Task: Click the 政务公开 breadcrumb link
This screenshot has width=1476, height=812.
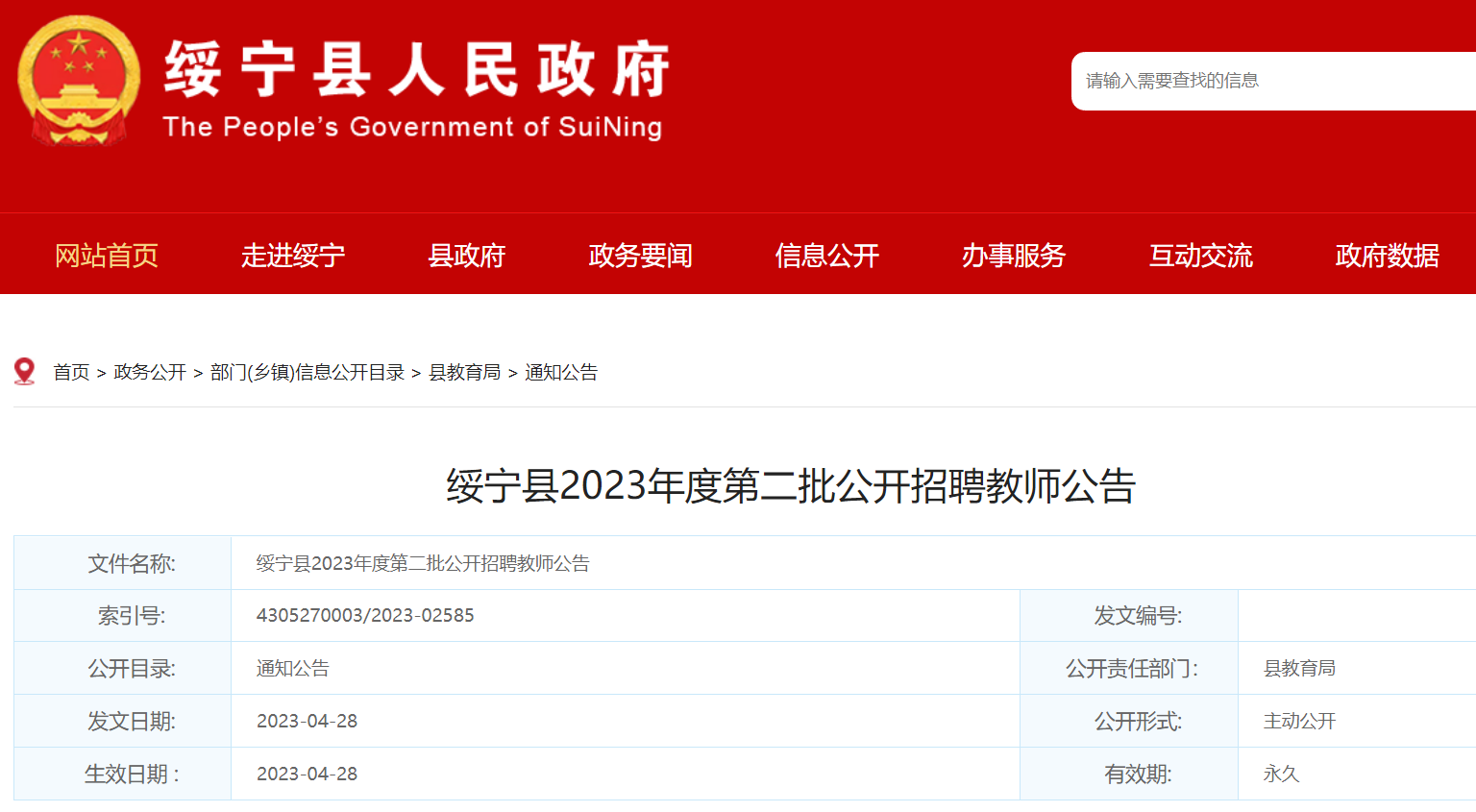Action: (150, 372)
